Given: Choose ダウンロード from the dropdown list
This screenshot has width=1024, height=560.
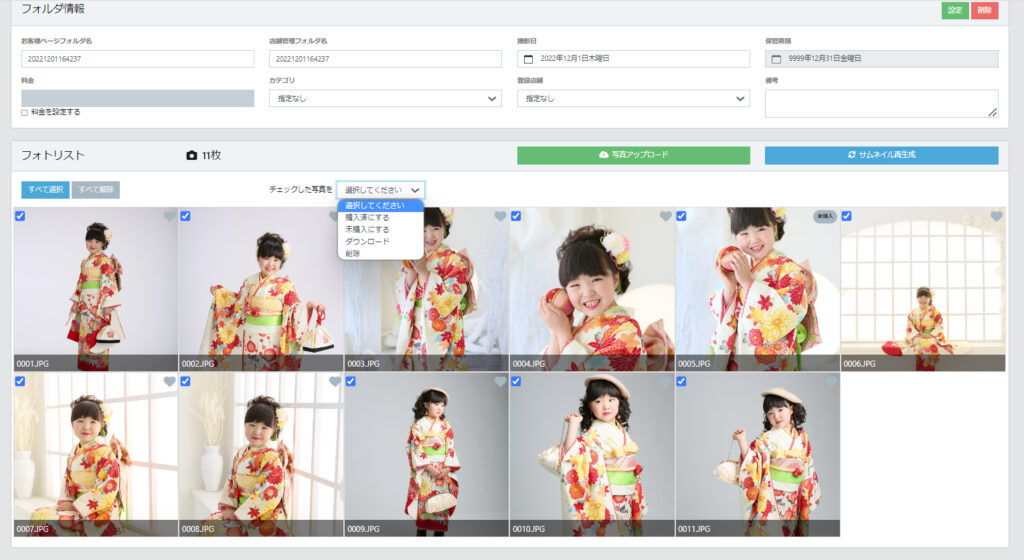Looking at the screenshot, I should coord(367,241).
